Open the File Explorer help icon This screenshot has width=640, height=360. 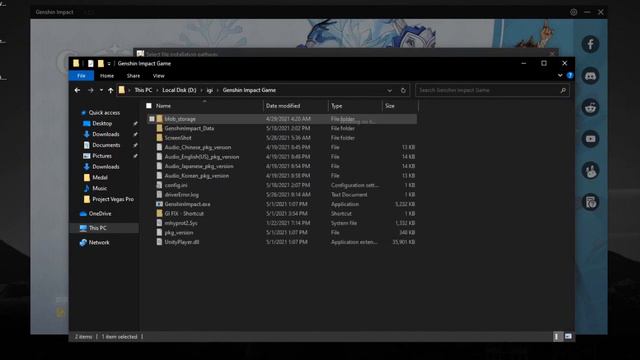click(x=570, y=76)
